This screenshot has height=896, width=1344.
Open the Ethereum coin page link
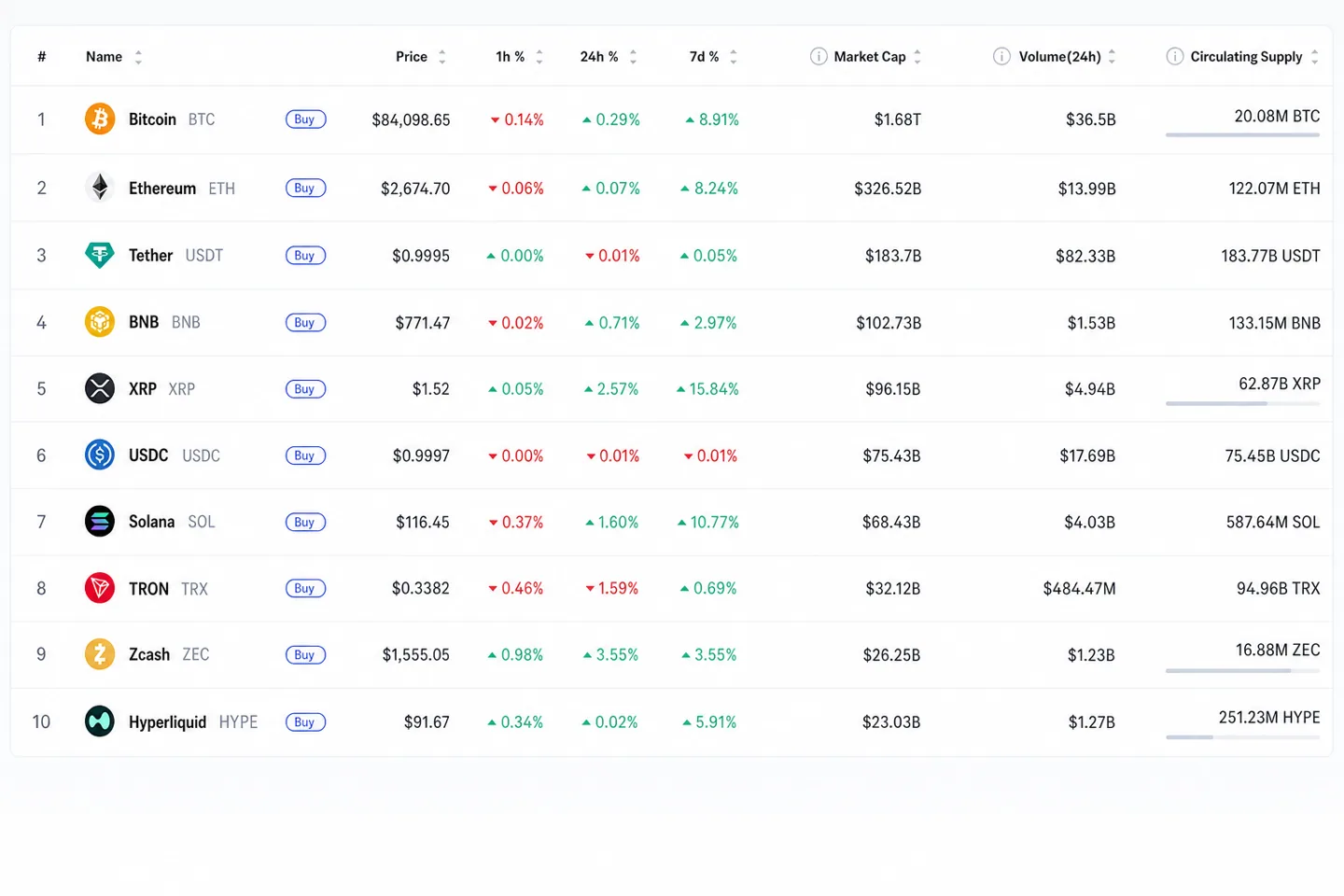pos(162,188)
